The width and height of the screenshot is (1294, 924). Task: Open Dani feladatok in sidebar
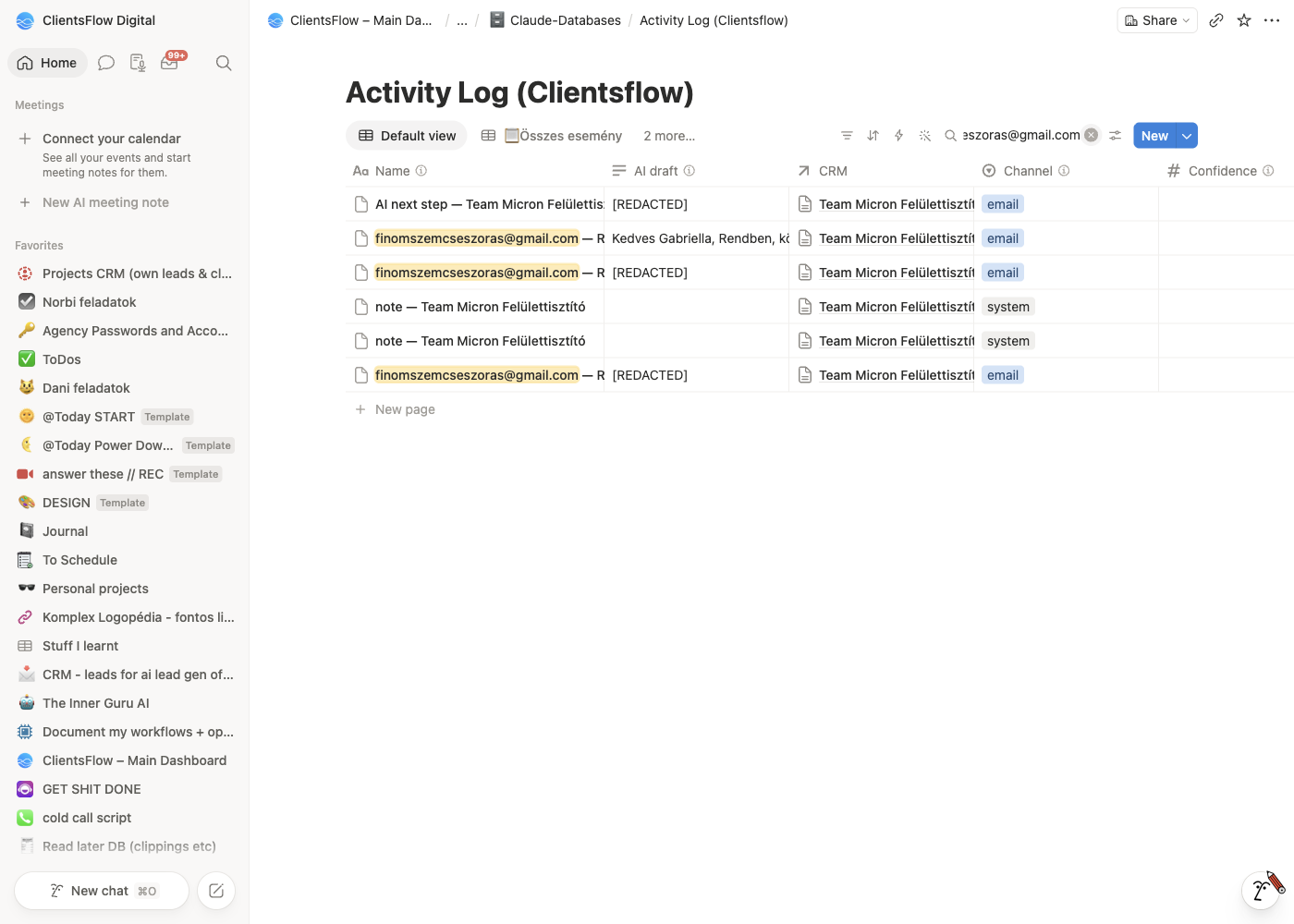click(125, 388)
